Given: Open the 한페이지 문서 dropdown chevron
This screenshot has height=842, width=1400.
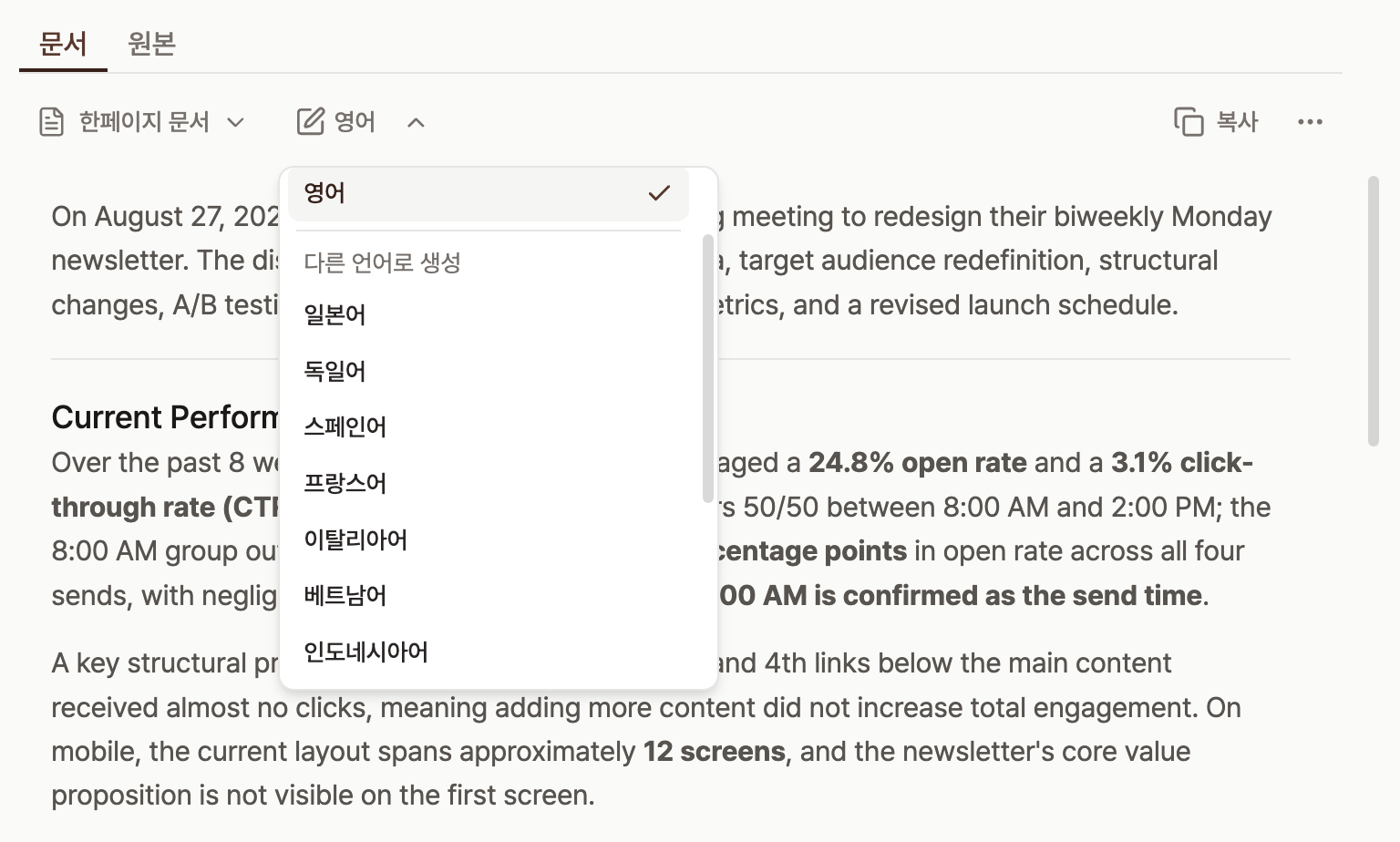Looking at the screenshot, I should coord(235,122).
